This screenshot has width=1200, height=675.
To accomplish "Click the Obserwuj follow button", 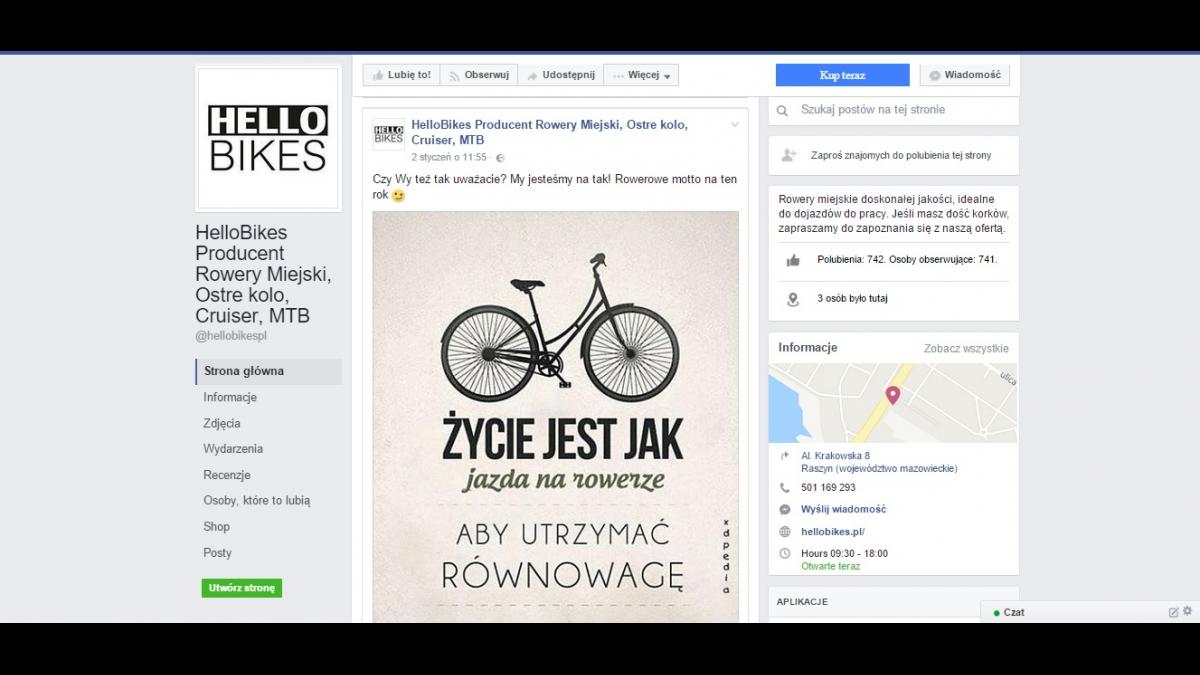I will (x=479, y=75).
